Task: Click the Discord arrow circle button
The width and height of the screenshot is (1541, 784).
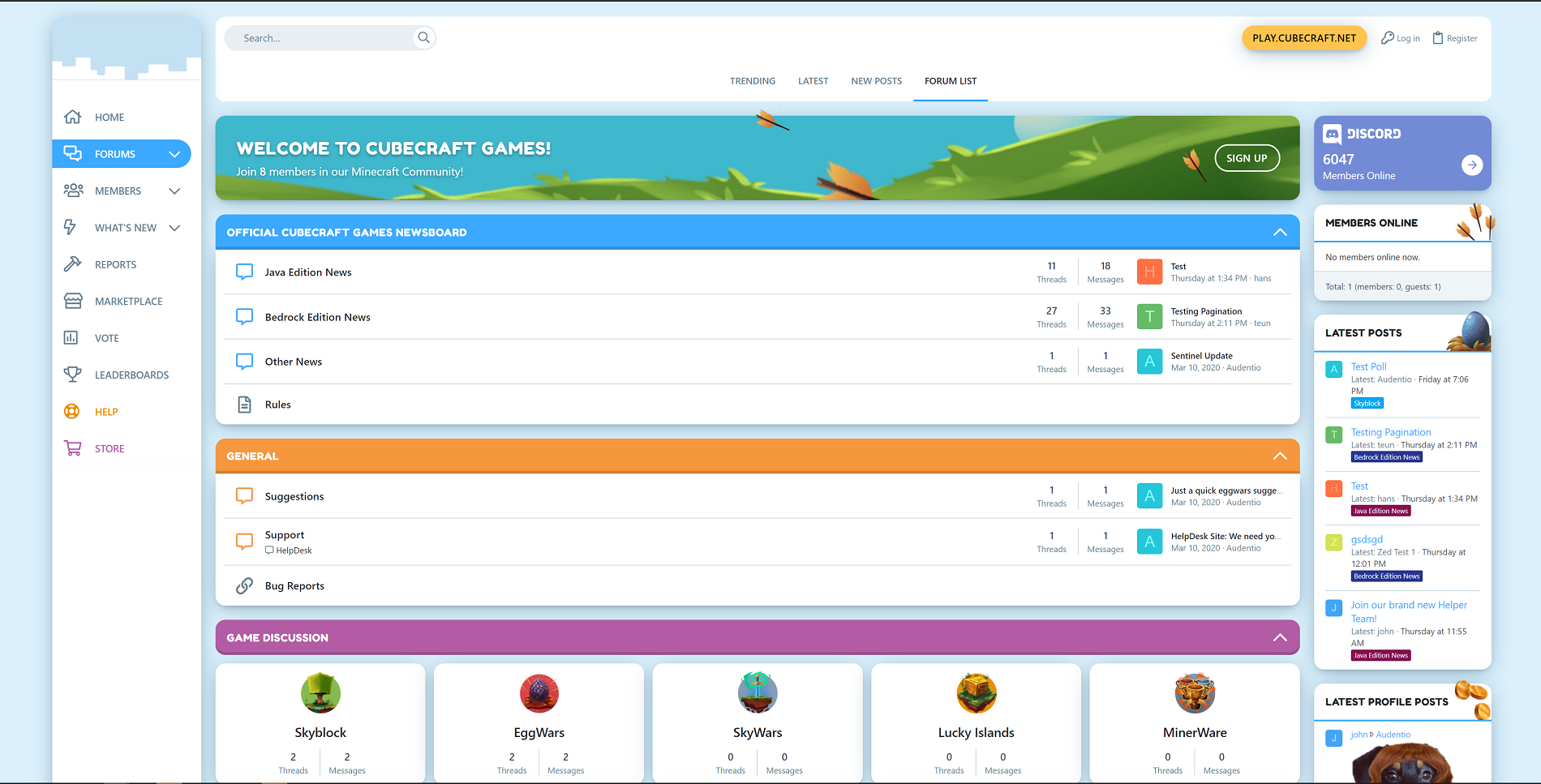Action: 1472,165
